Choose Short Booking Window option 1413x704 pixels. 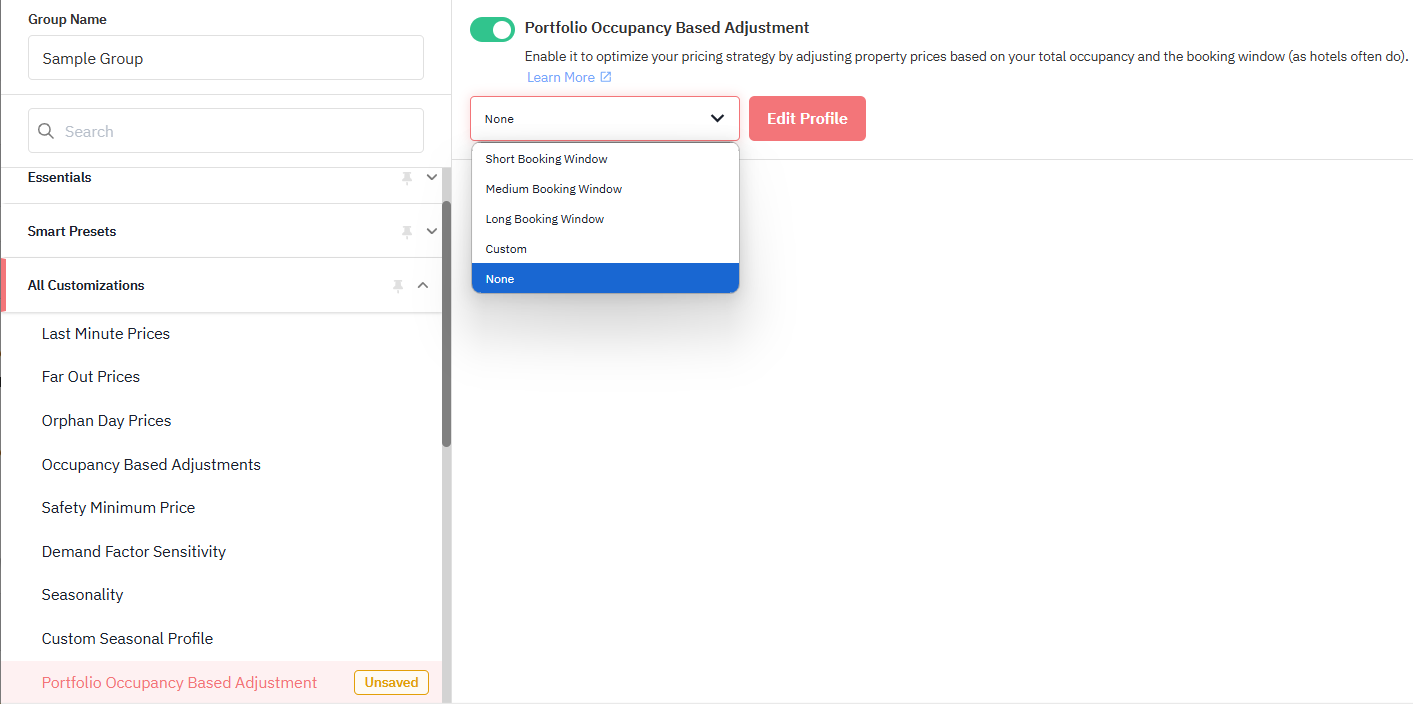[605, 159]
